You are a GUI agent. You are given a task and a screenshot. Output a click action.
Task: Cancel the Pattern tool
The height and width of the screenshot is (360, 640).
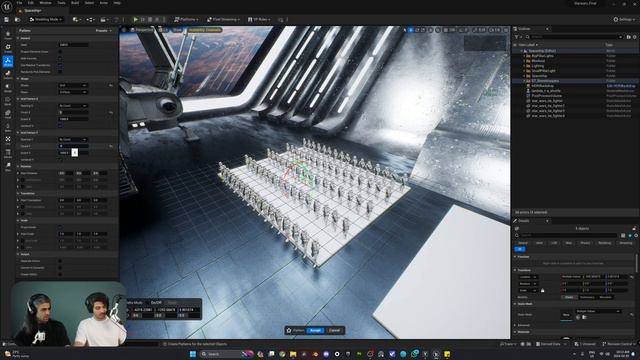coord(334,331)
